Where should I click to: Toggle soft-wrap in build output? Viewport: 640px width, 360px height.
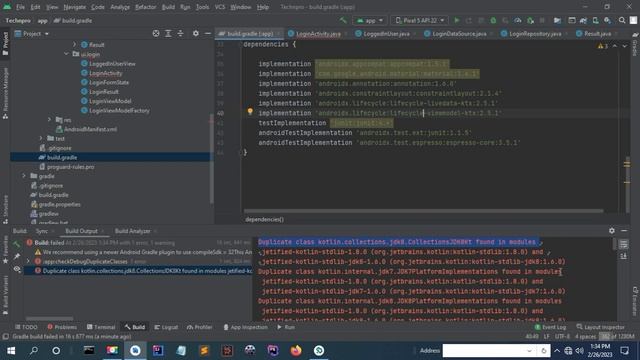[x=623, y=244]
